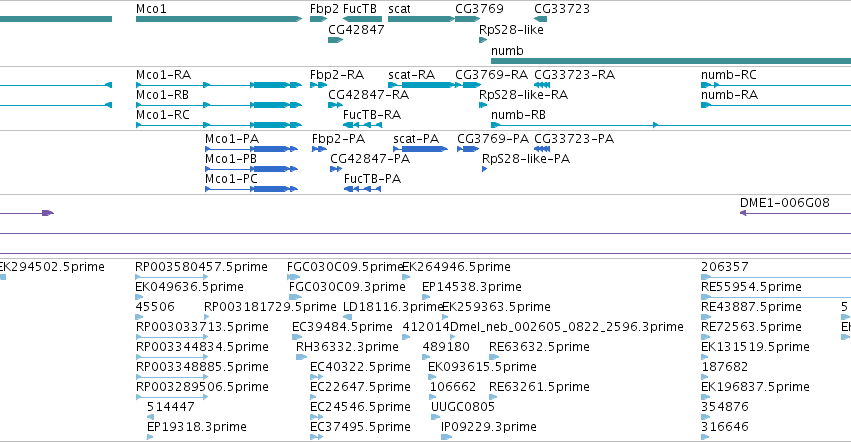The width and height of the screenshot is (851, 442).
Task: Click the CG33723-PA protein label
Action: point(574,138)
